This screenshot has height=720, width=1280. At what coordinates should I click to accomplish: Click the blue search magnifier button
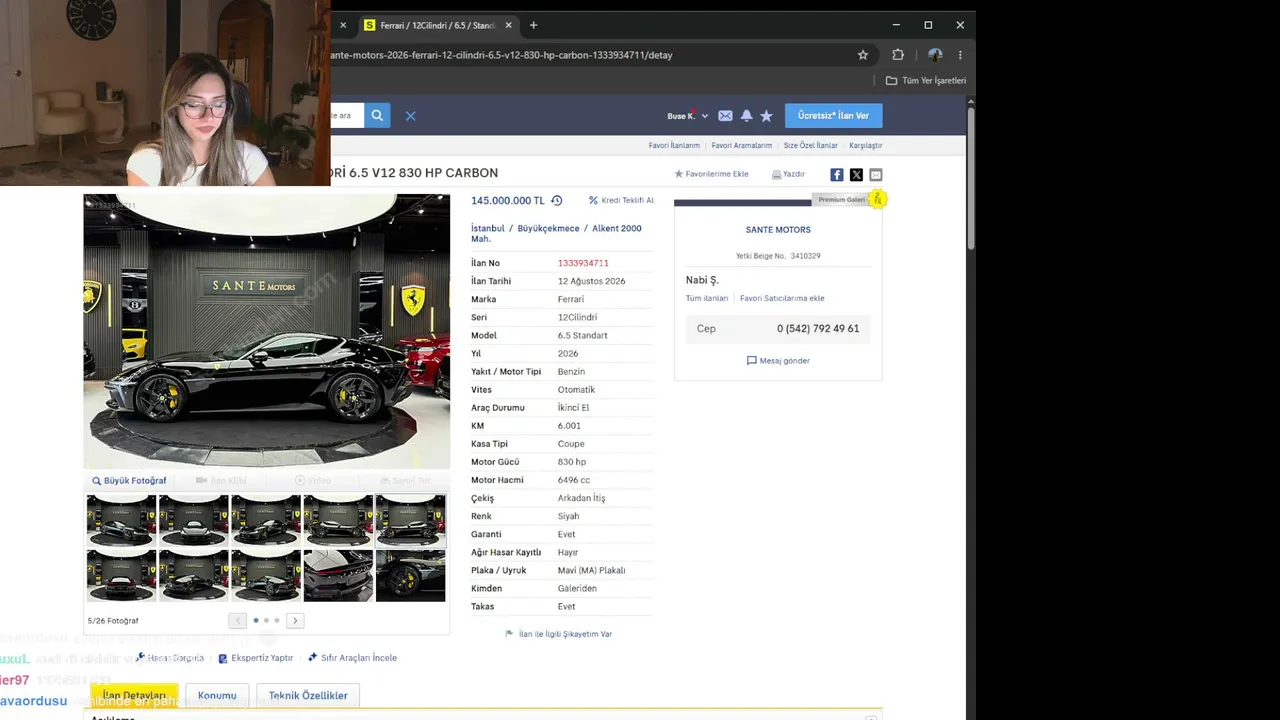coord(377,116)
